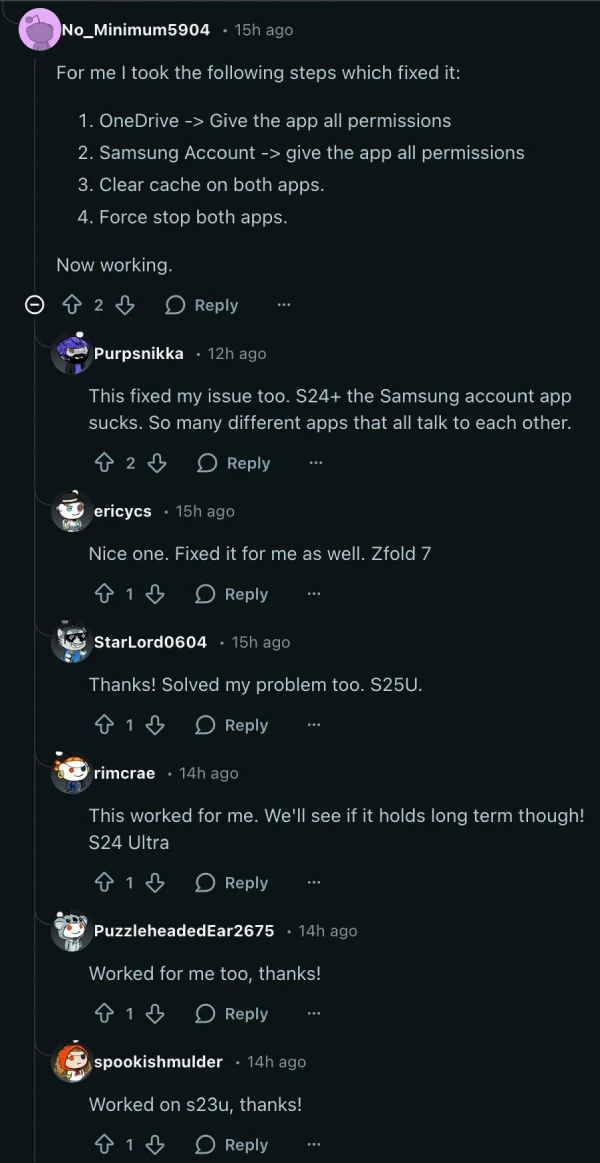This screenshot has height=1163, width=600.
Task: Visit spookishmulder's profile link
Action: click(x=158, y=1062)
